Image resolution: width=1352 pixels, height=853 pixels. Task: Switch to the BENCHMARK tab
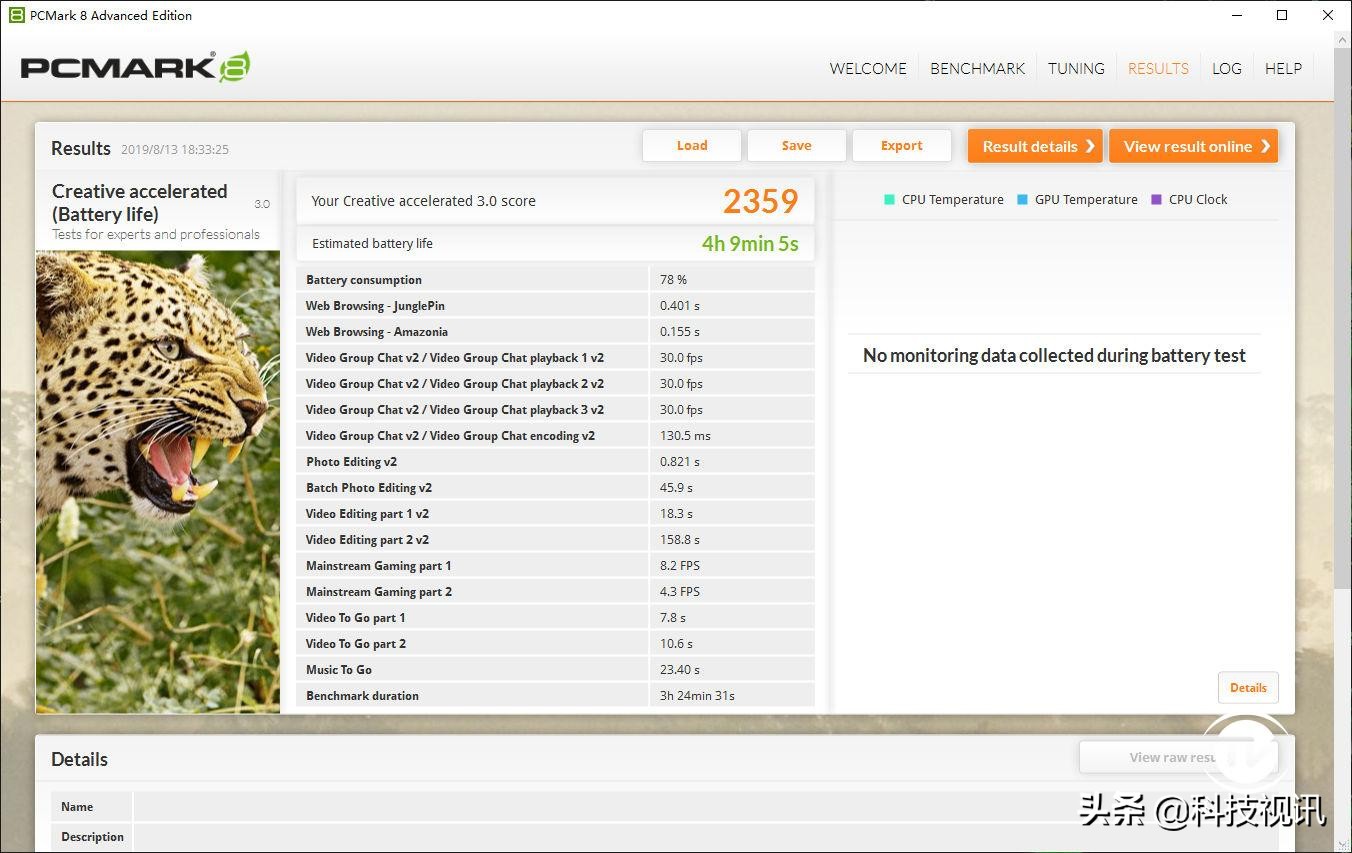coord(977,68)
